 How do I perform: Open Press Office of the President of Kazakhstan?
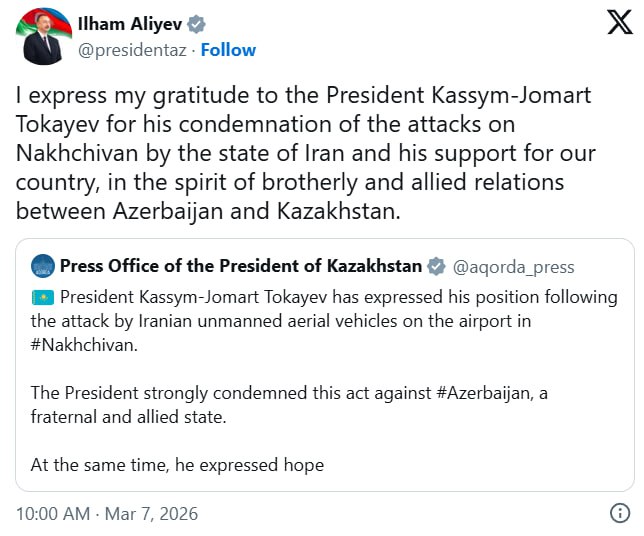point(240,266)
